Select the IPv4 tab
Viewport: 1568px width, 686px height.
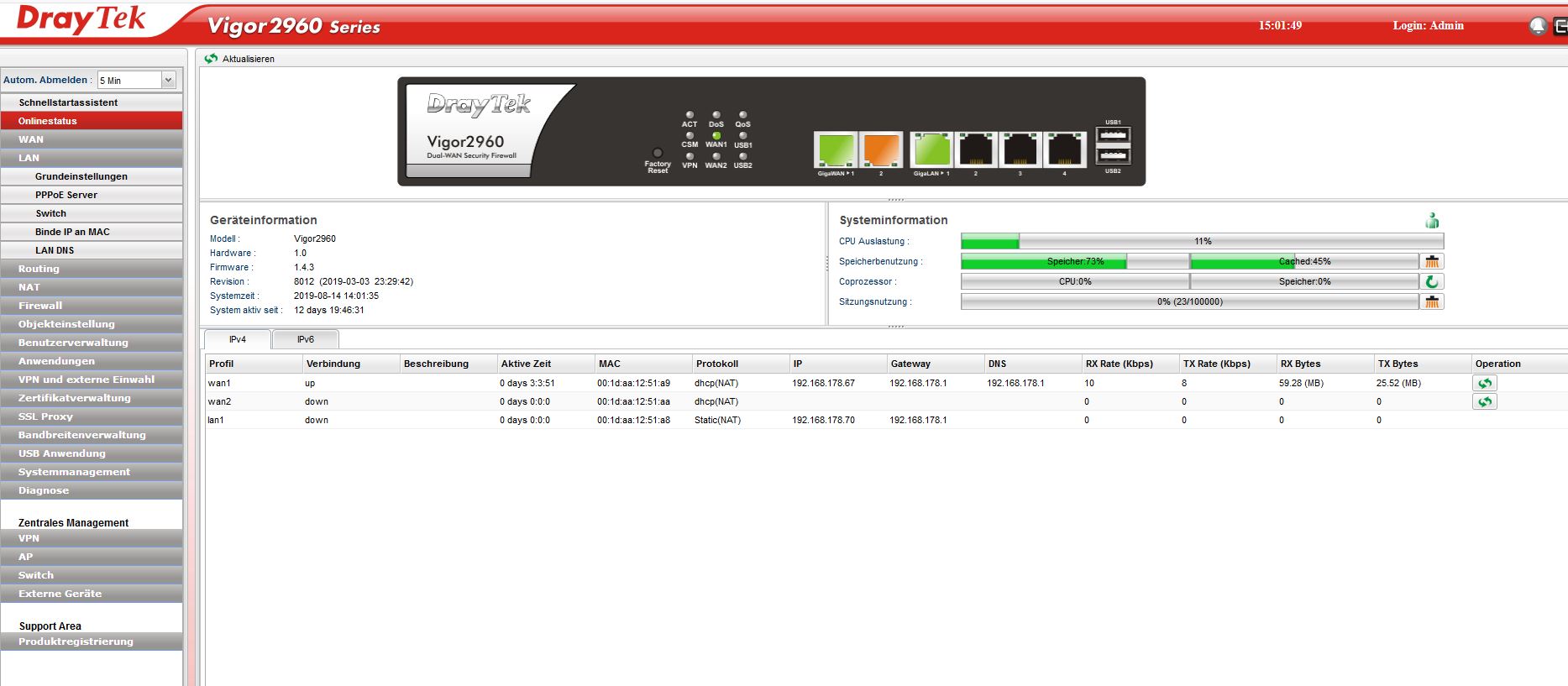click(238, 339)
